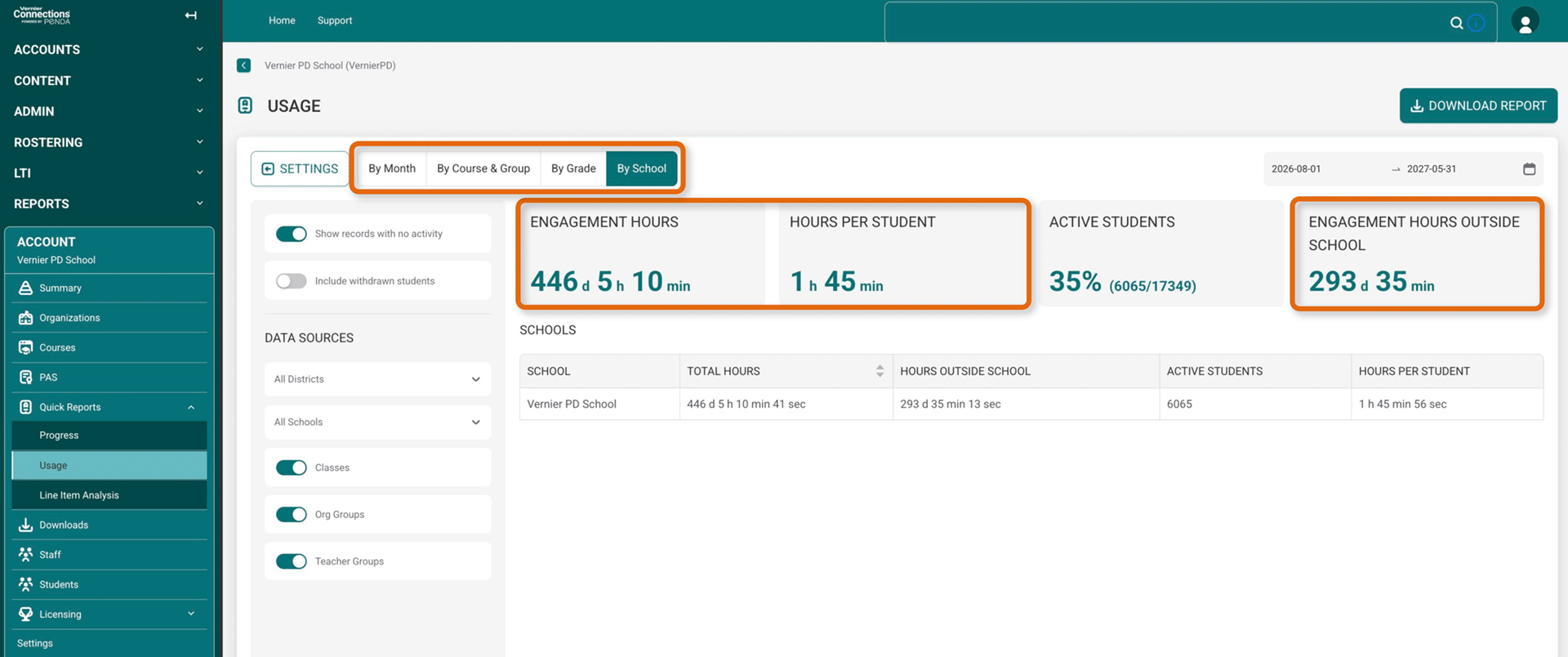Open Support in top navigation
This screenshot has width=1568, height=657.
[335, 20]
